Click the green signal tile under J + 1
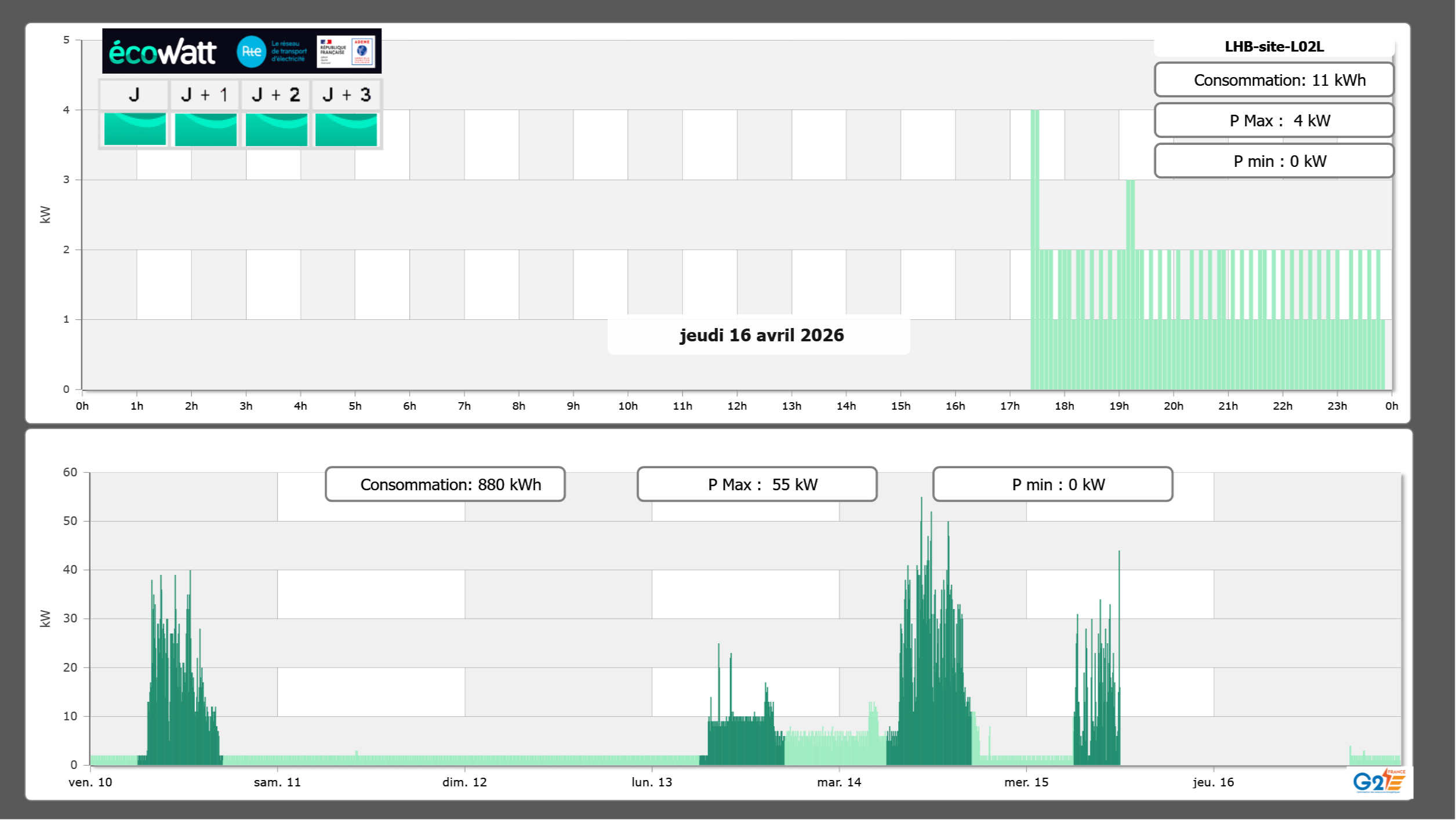Image resolution: width=1456 pixels, height=820 pixels. tap(205, 129)
